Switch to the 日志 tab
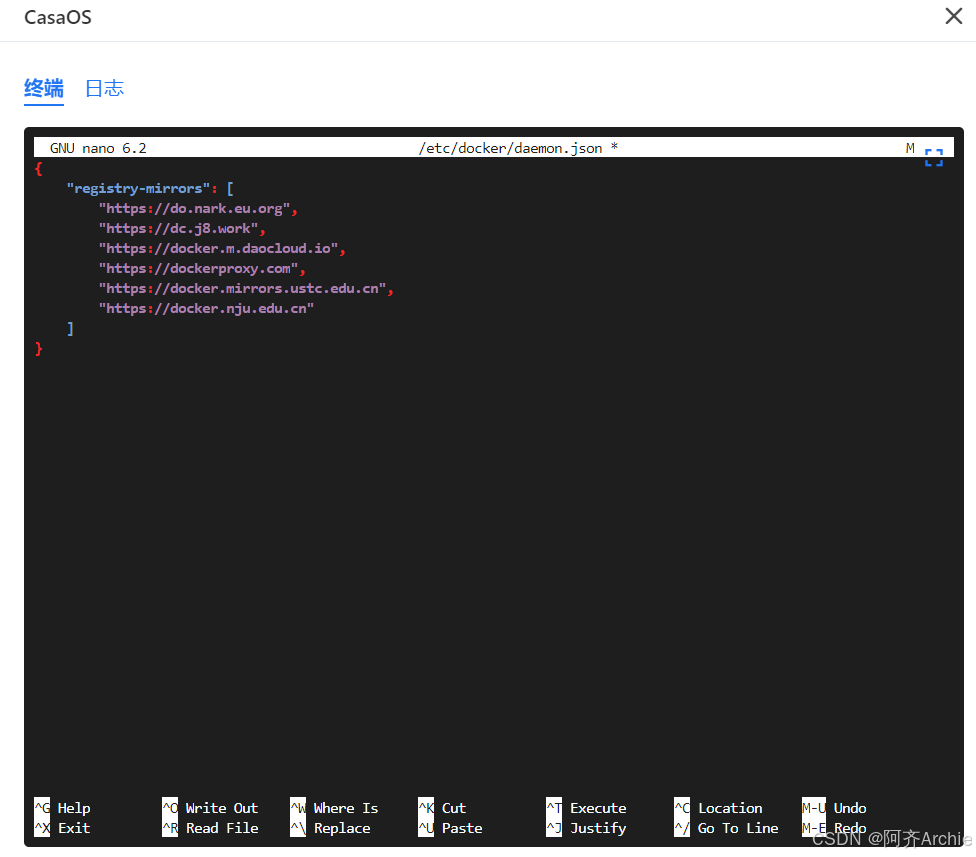The image size is (976, 857). tap(105, 88)
